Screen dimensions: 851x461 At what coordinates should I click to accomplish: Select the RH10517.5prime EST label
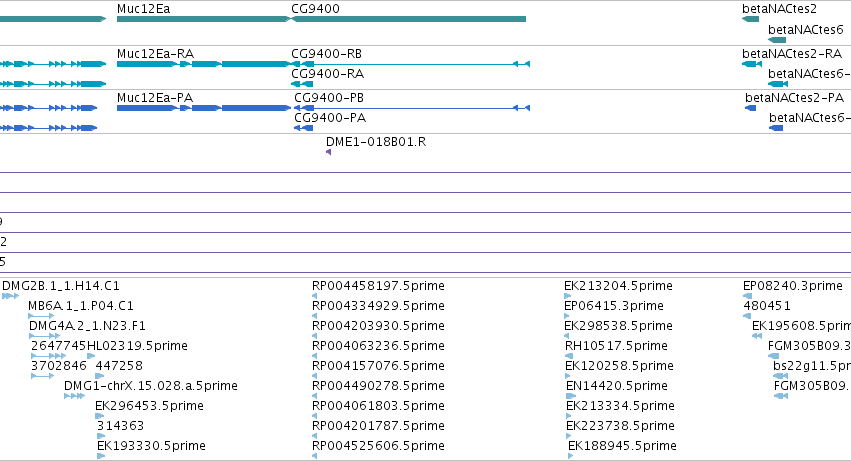pos(616,346)
